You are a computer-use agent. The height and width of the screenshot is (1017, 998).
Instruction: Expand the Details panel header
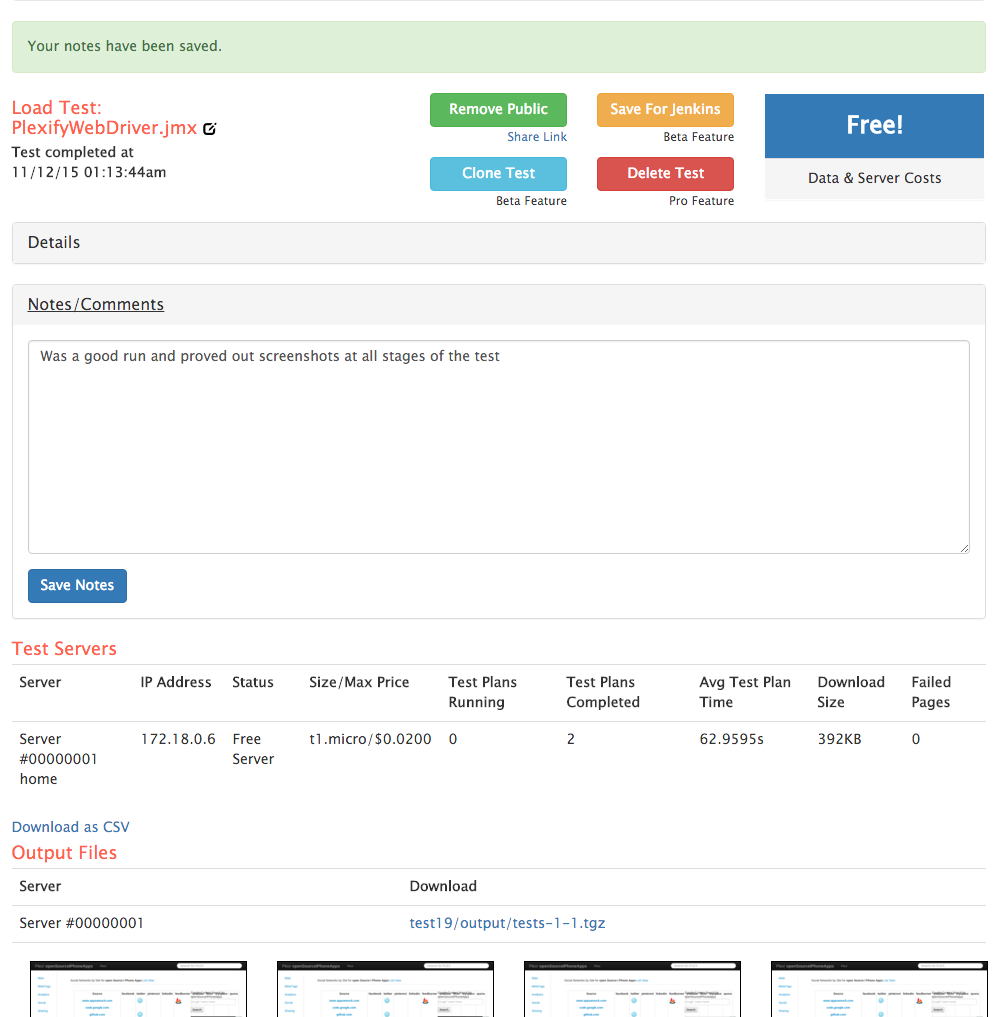pos(54,243)
